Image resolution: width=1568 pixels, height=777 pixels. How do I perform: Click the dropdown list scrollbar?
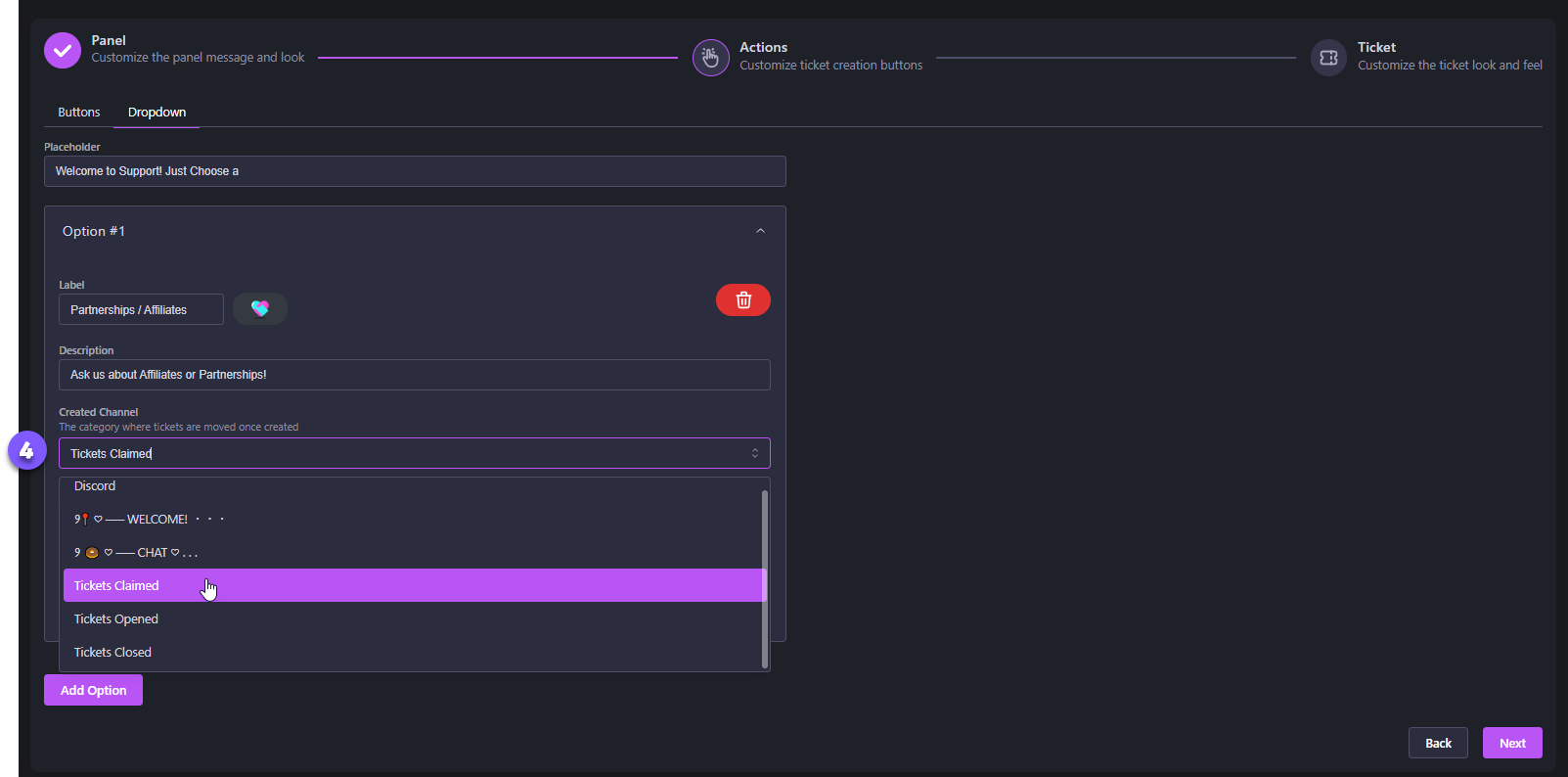[x=764, y=577]
